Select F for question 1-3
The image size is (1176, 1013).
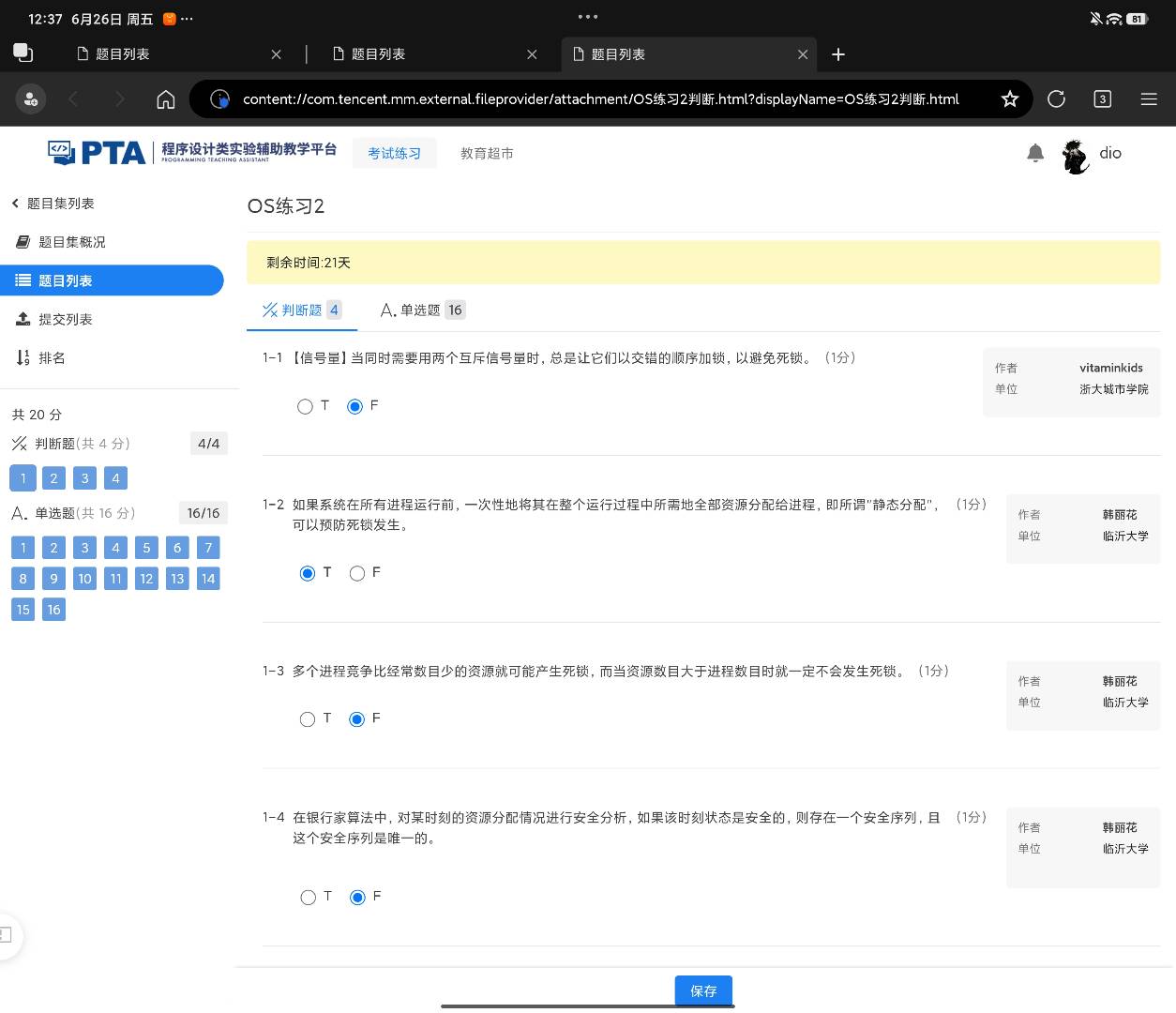pyautogui.click(x=356, y=719)
